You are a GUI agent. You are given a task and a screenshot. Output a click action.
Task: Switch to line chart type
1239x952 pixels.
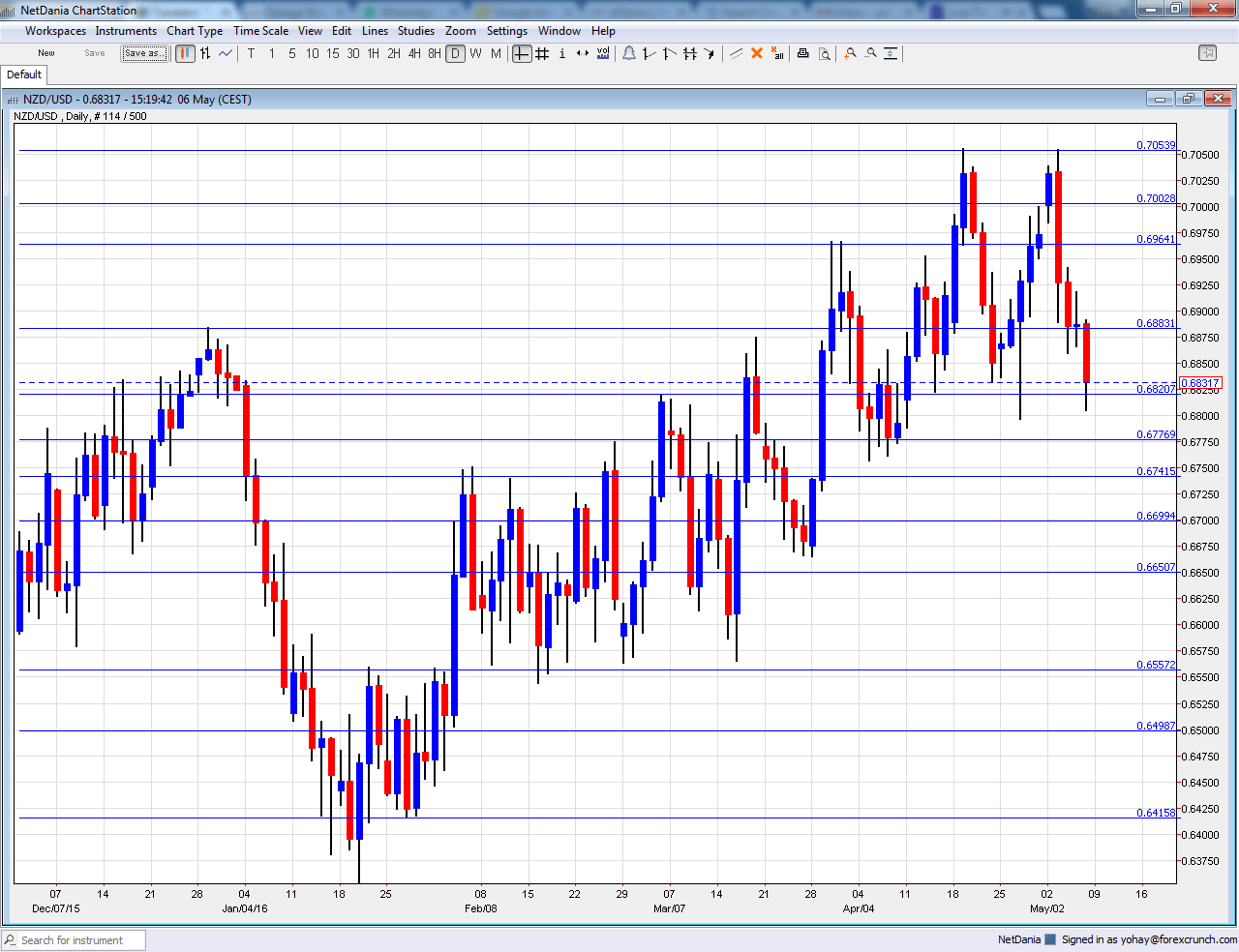tap(225, 53)
